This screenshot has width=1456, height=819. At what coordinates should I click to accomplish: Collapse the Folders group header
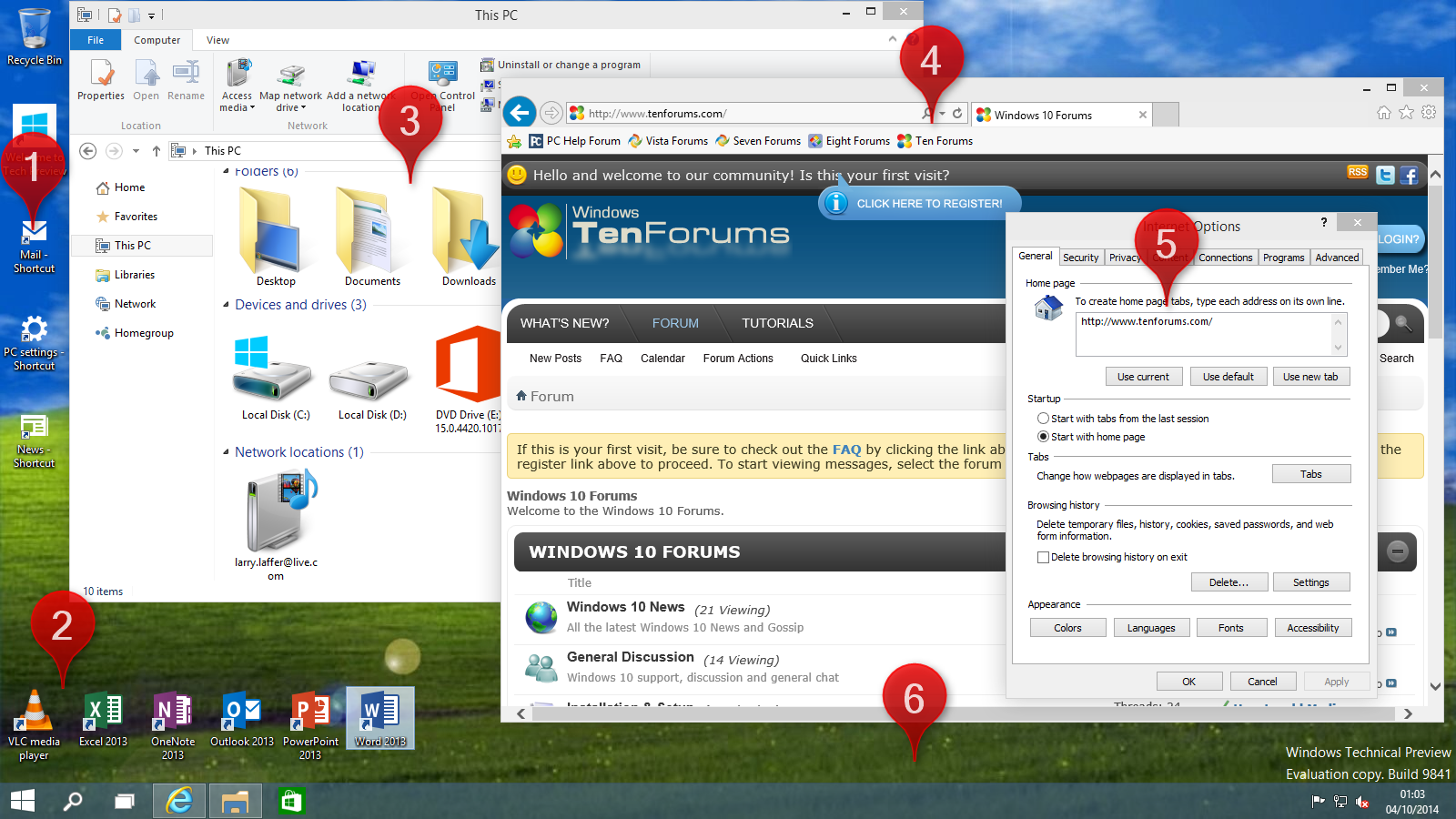coord(226,171)
